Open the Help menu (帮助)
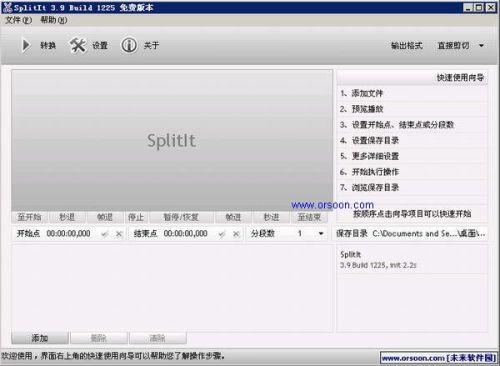 click(54, 20)
